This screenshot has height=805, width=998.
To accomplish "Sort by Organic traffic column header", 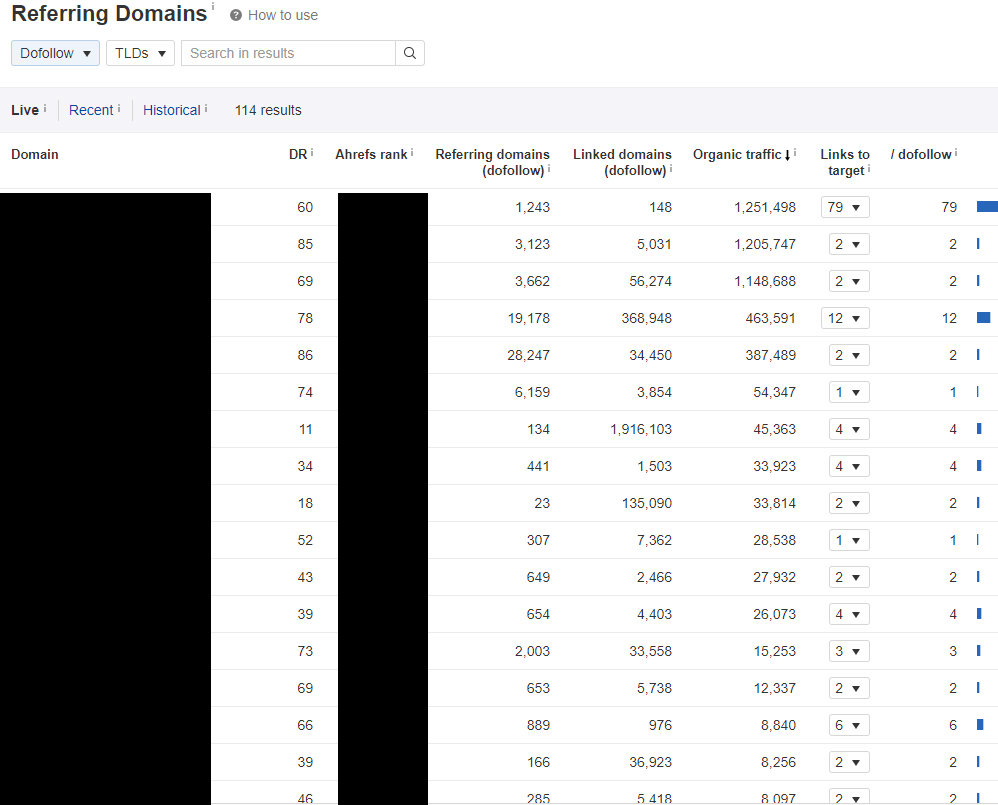I will pyautogui.click(x=737, y=154).
